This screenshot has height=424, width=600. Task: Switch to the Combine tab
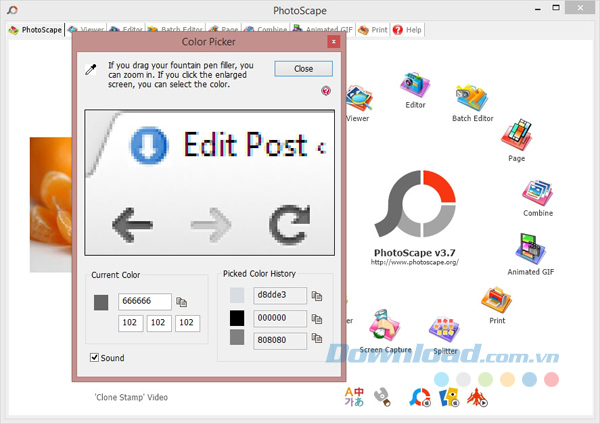[266, 29]
